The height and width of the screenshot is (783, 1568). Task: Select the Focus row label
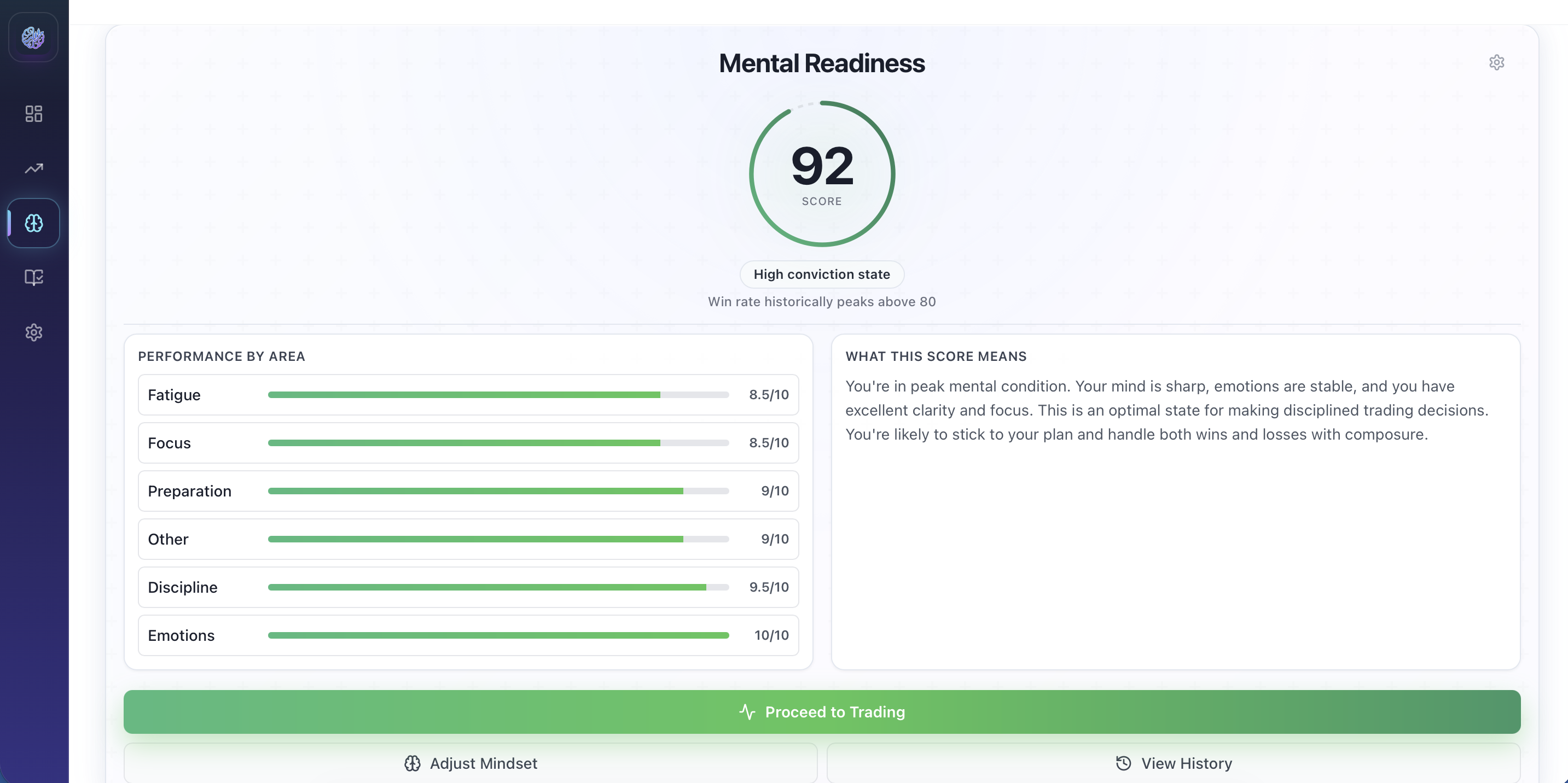pyautogui.click(x=169, y=443)
